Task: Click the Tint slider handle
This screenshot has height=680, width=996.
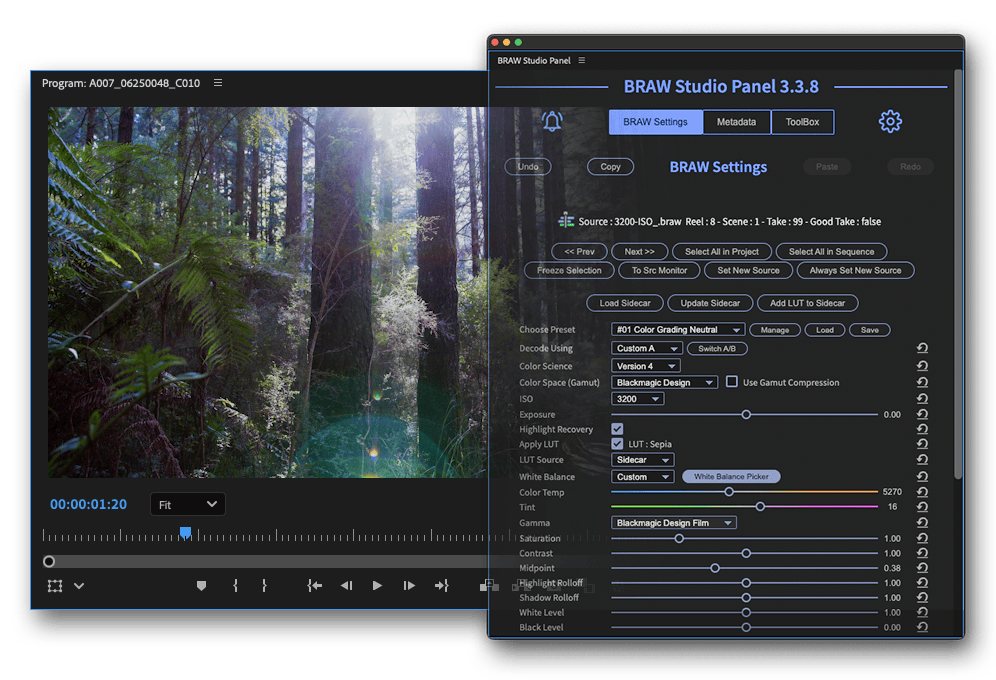Action: click(760, 507)
